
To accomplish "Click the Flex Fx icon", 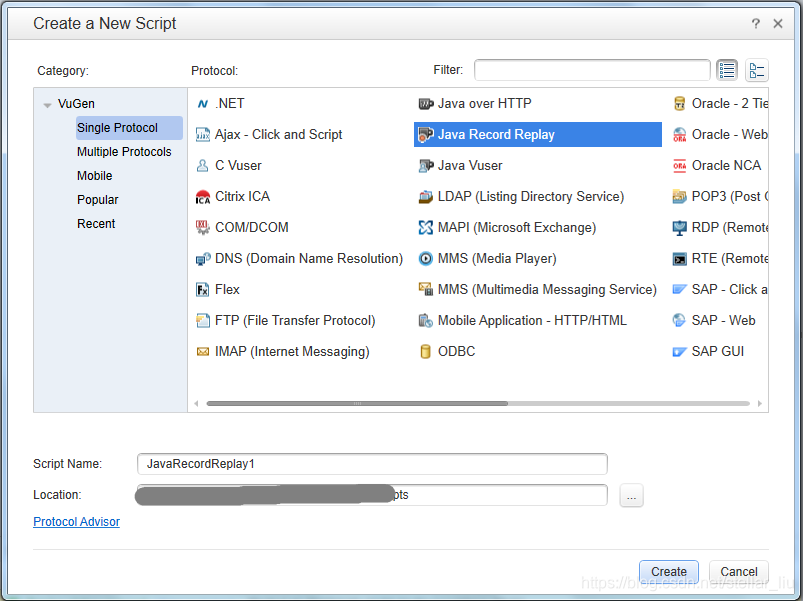I will point(203,290).
